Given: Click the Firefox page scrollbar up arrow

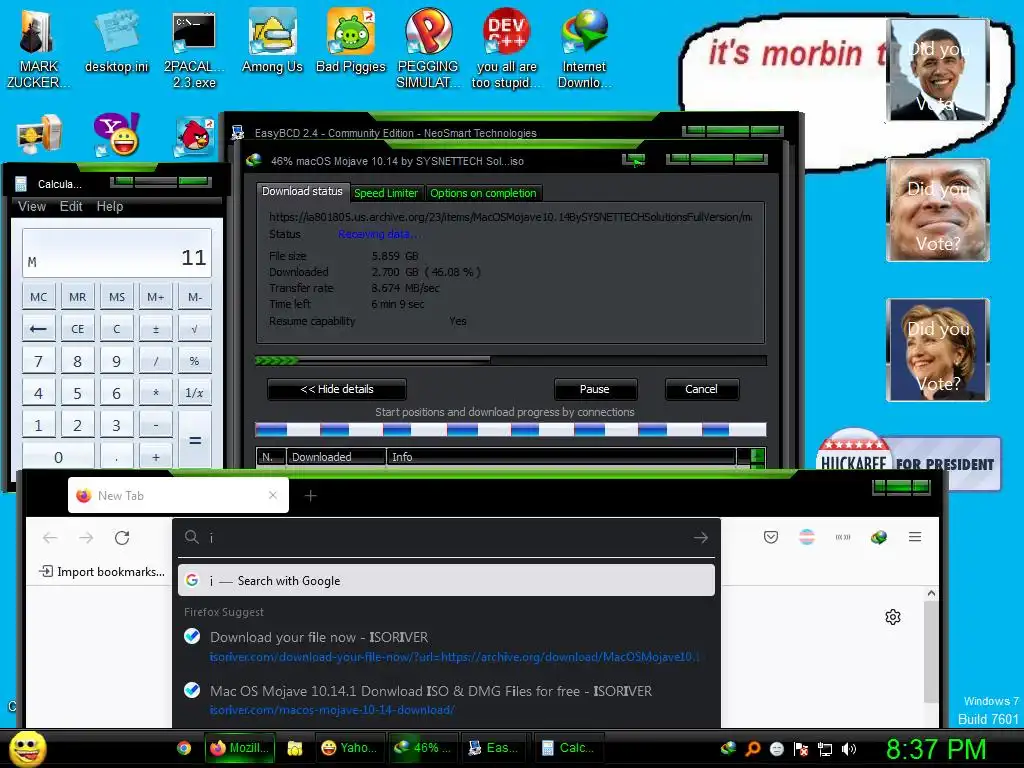Looking at the screenshot, I should [x=931, y=594].
